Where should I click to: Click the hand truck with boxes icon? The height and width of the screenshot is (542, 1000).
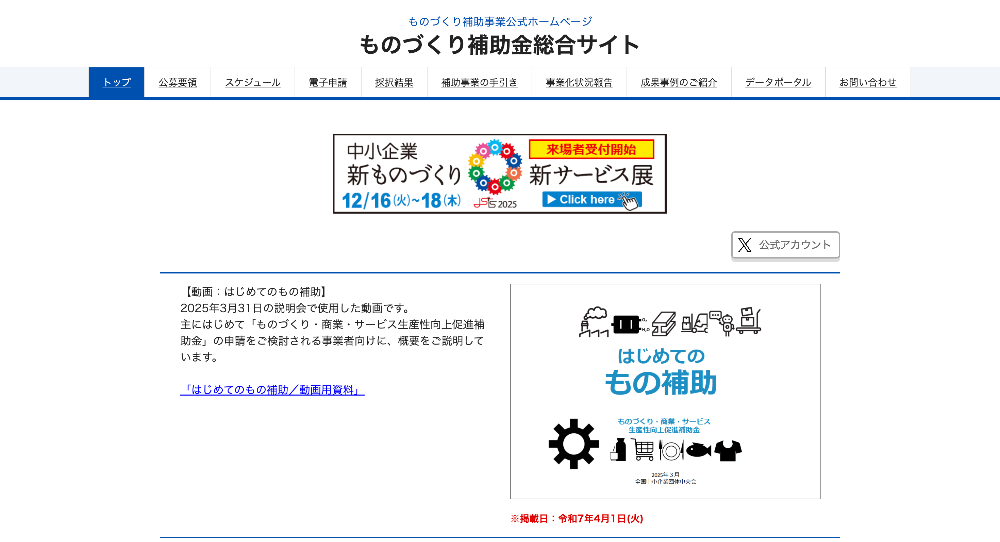tap(749, 321)
